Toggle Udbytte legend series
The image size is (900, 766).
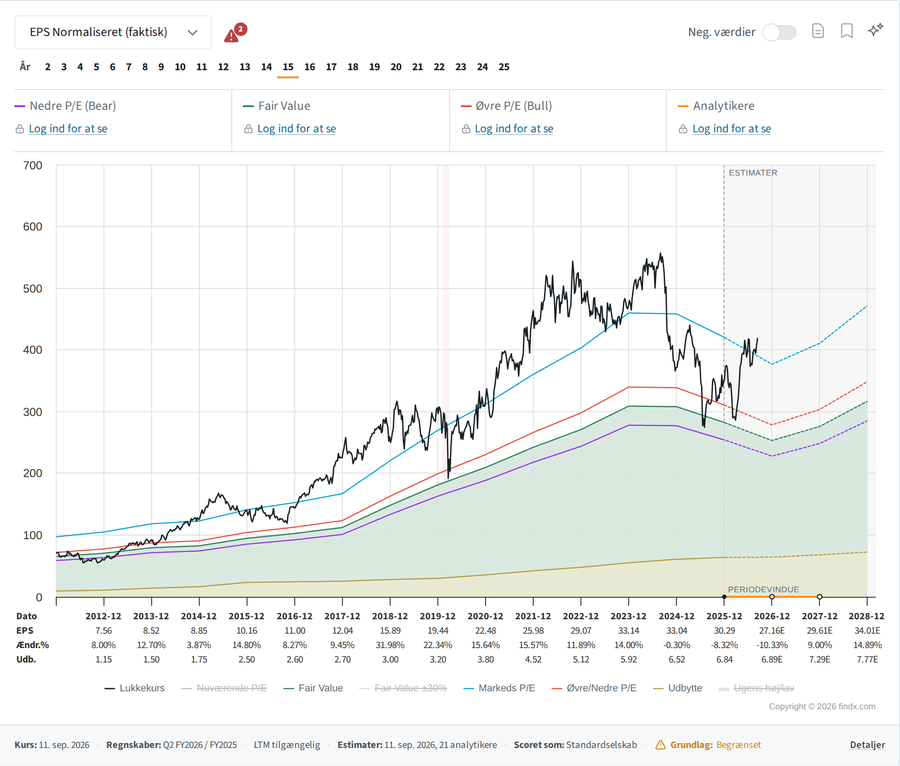(x=678, y=688)
